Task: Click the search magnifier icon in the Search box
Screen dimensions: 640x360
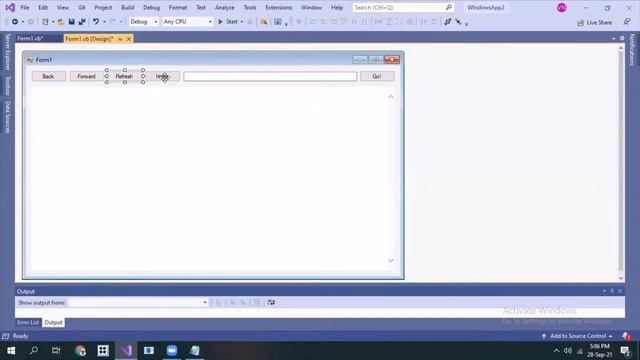Action: 449,7
